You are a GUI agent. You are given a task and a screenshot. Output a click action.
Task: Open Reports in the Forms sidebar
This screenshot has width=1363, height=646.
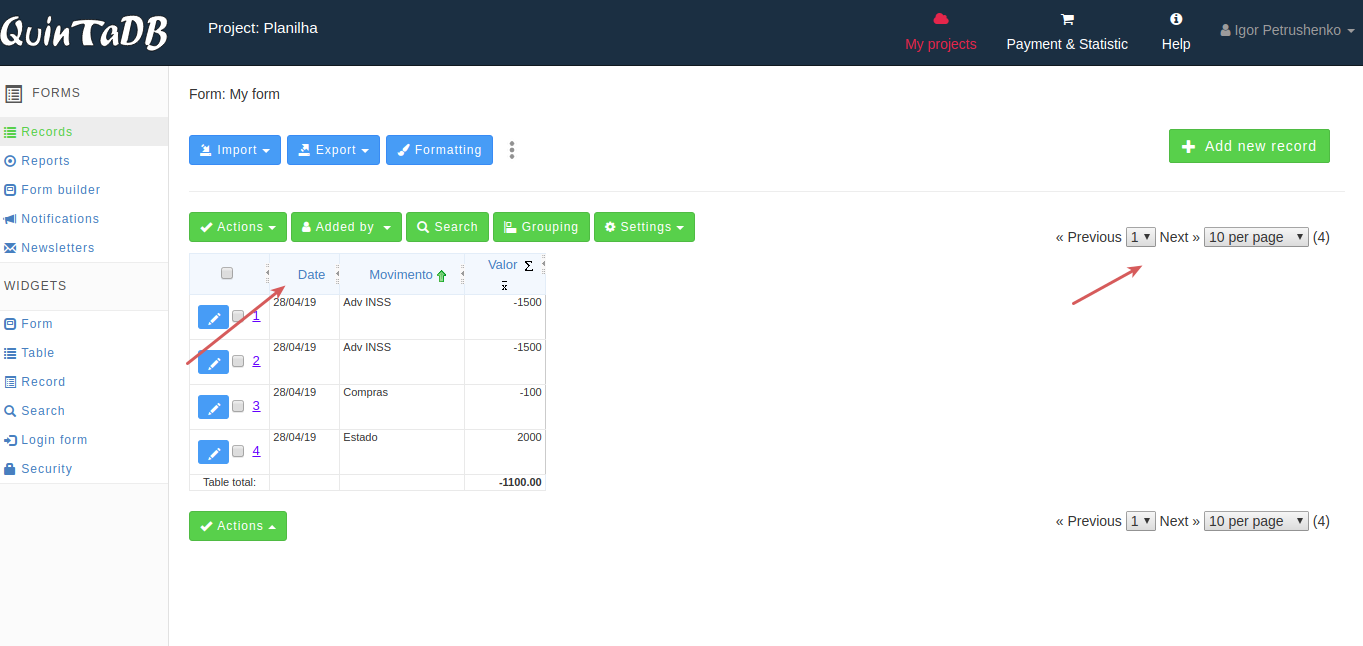45,161
